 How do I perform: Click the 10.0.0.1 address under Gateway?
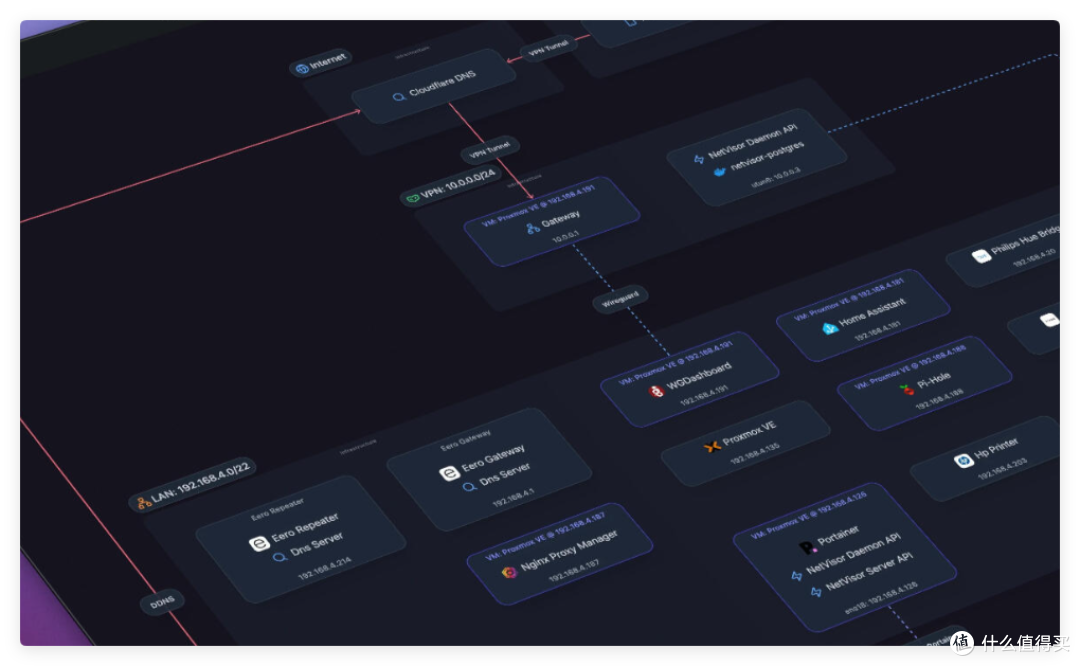565,236
